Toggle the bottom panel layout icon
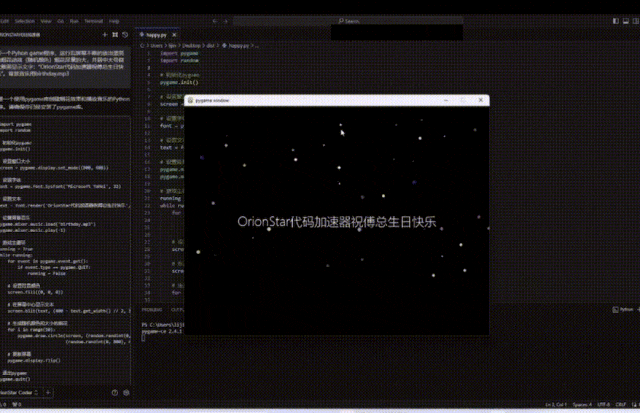The image size is (640, 413). tap(626, 21)
